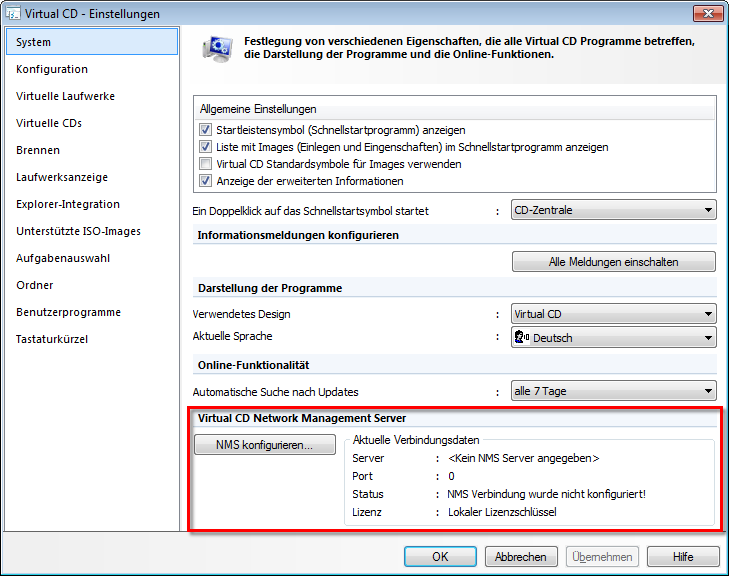Click the Virtual CD title bar icon

coord(13,13)
